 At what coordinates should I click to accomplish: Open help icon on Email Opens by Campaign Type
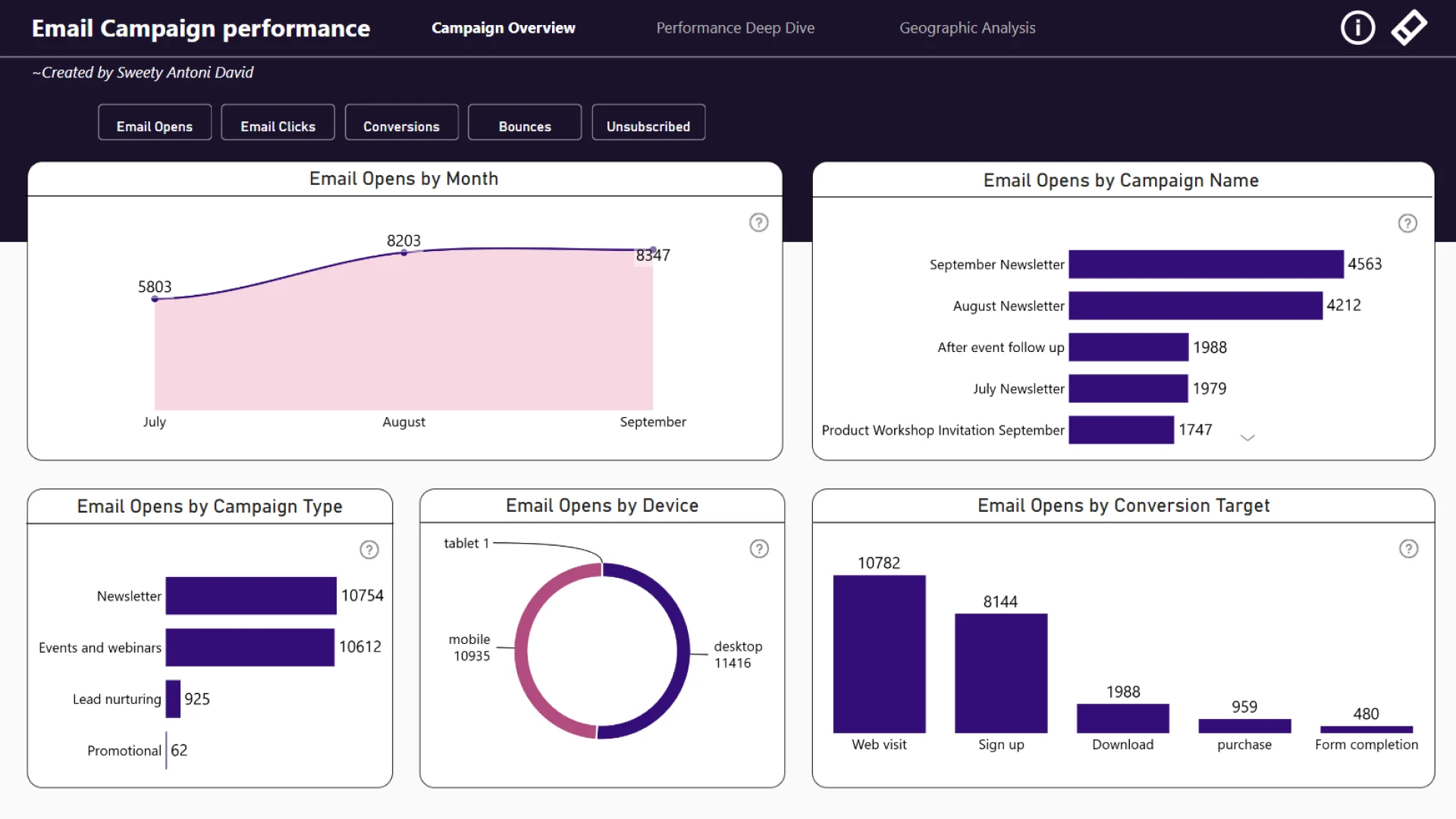(x=369, y=550)
